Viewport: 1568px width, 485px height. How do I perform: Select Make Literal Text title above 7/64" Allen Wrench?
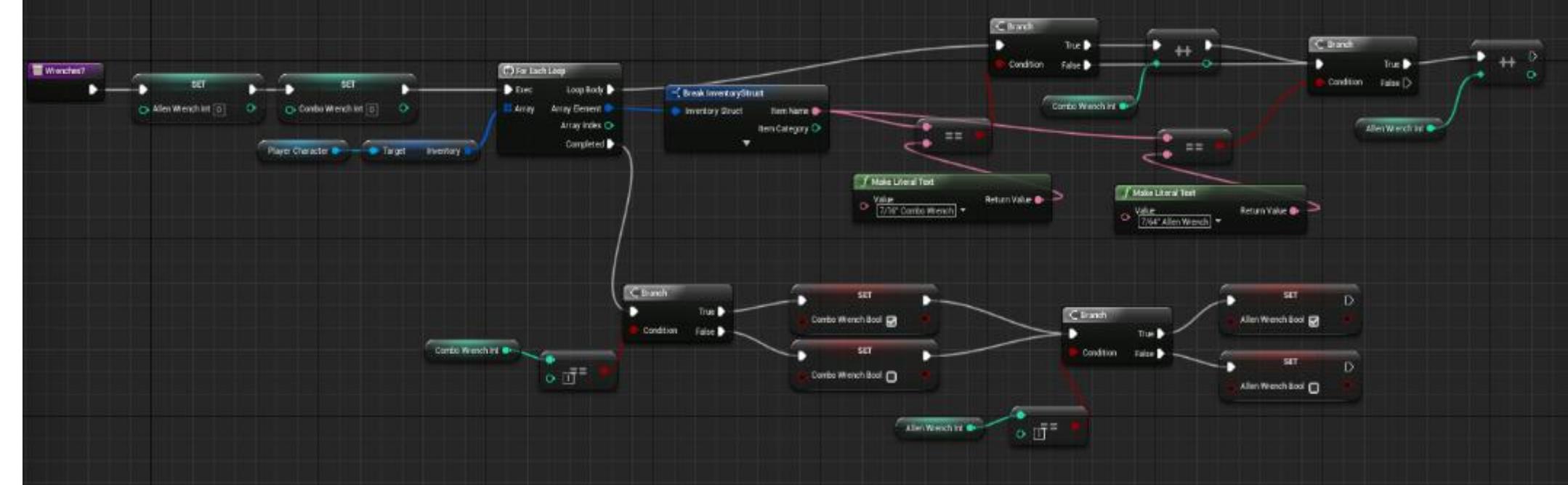(x=1164, y=193)
